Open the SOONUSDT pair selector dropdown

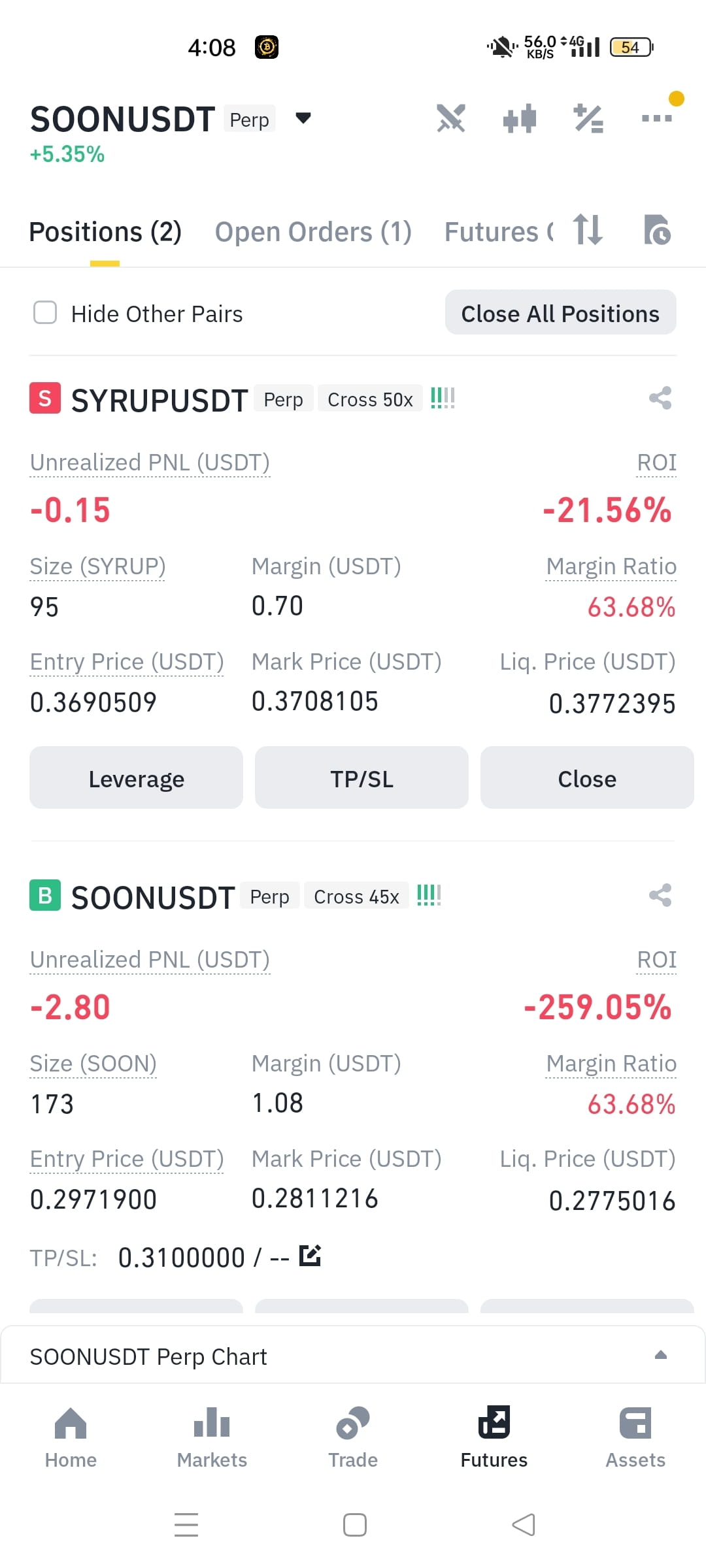click(x=303, y=118)
